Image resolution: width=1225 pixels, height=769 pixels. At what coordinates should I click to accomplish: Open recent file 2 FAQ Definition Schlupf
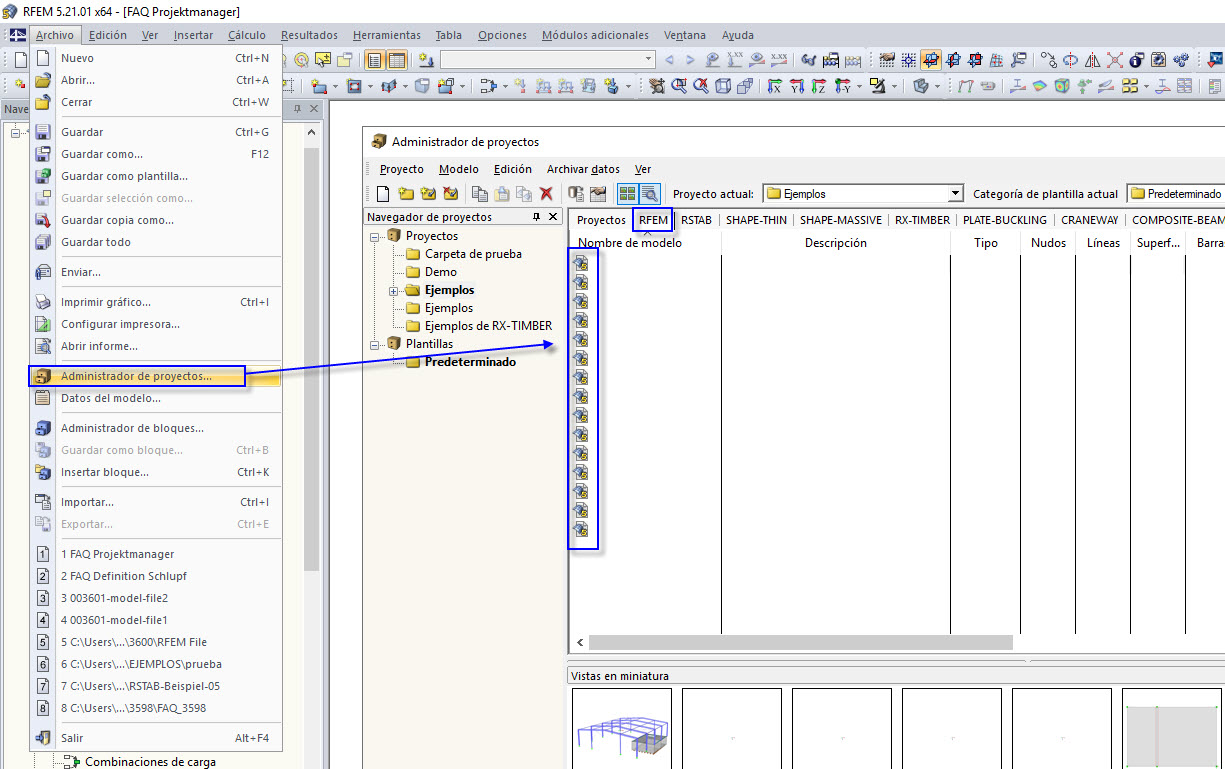tap(156, 576)
